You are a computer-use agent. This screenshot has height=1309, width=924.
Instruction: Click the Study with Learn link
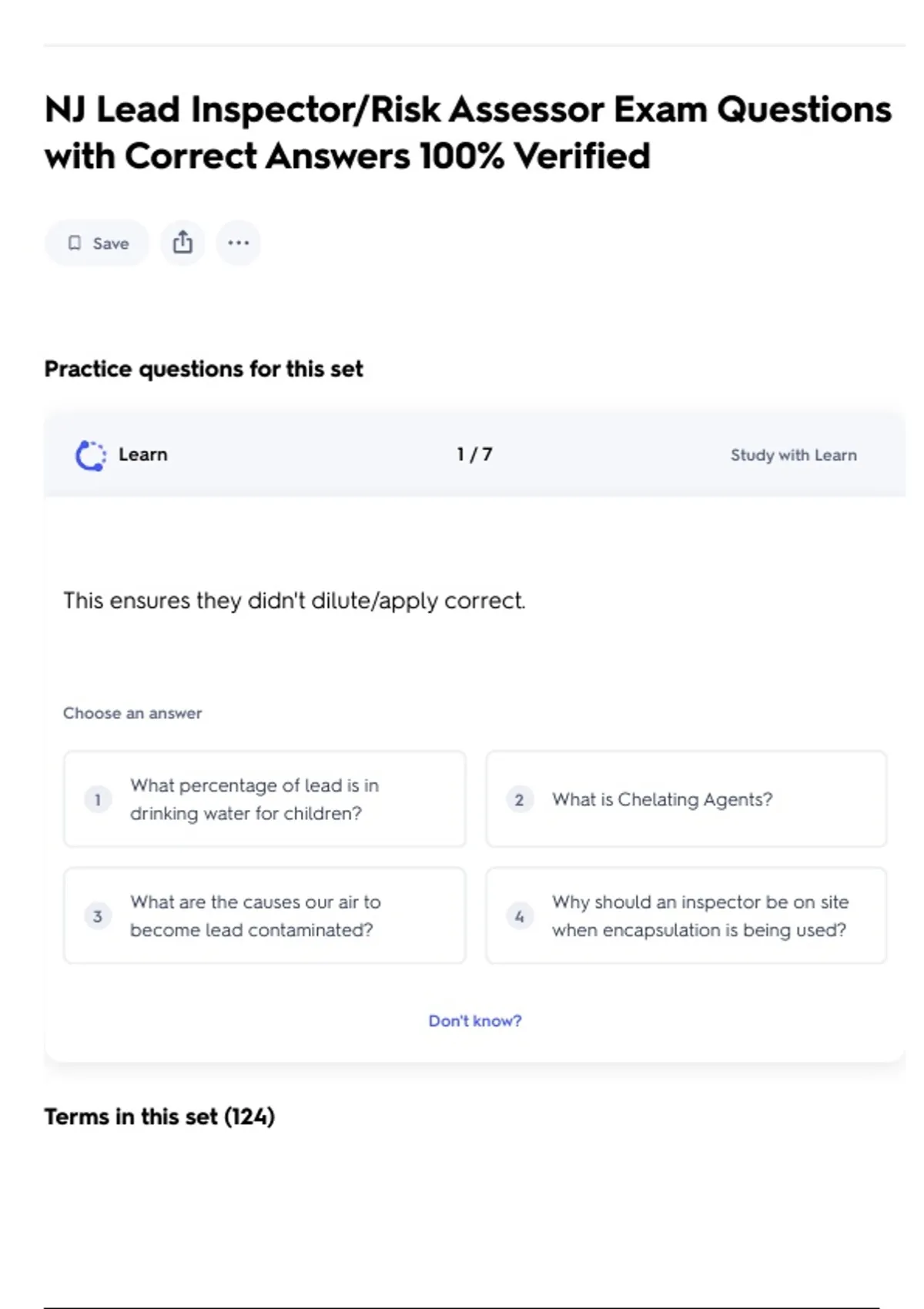coord(793,455)
